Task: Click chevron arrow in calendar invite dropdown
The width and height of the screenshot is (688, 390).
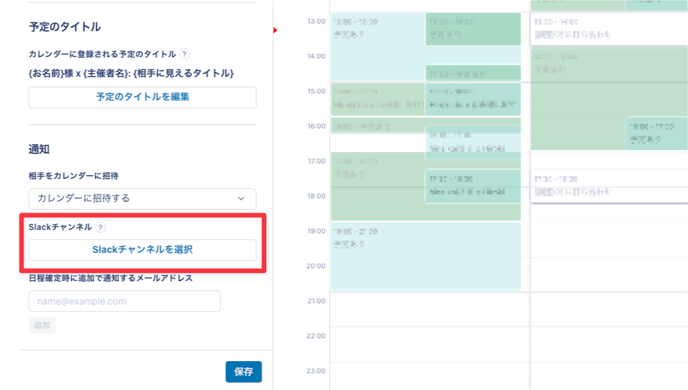Action: tap(241, 199)
